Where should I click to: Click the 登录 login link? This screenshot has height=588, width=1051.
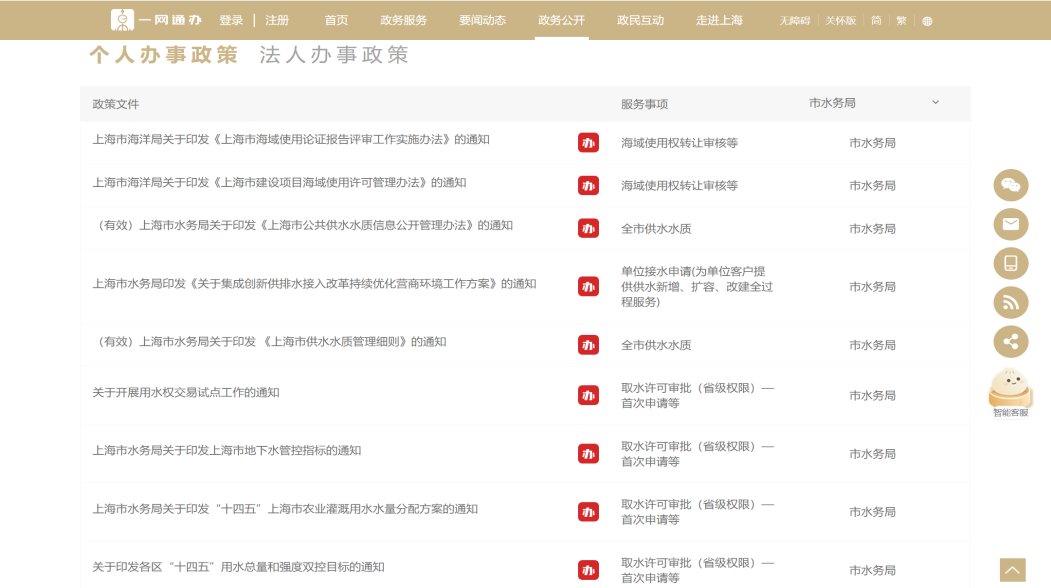[x=231, y=20]
